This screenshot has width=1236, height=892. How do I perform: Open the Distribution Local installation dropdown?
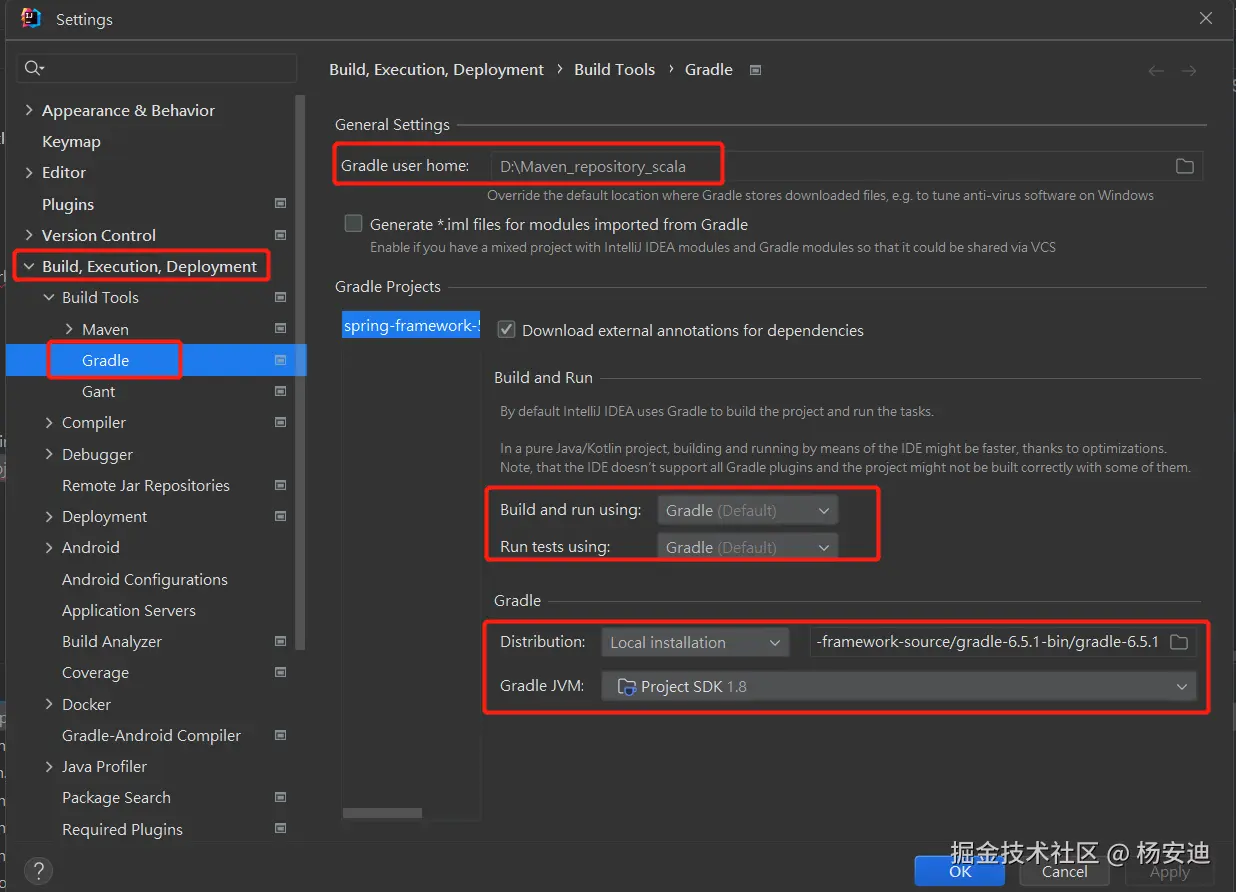[696, 642]
